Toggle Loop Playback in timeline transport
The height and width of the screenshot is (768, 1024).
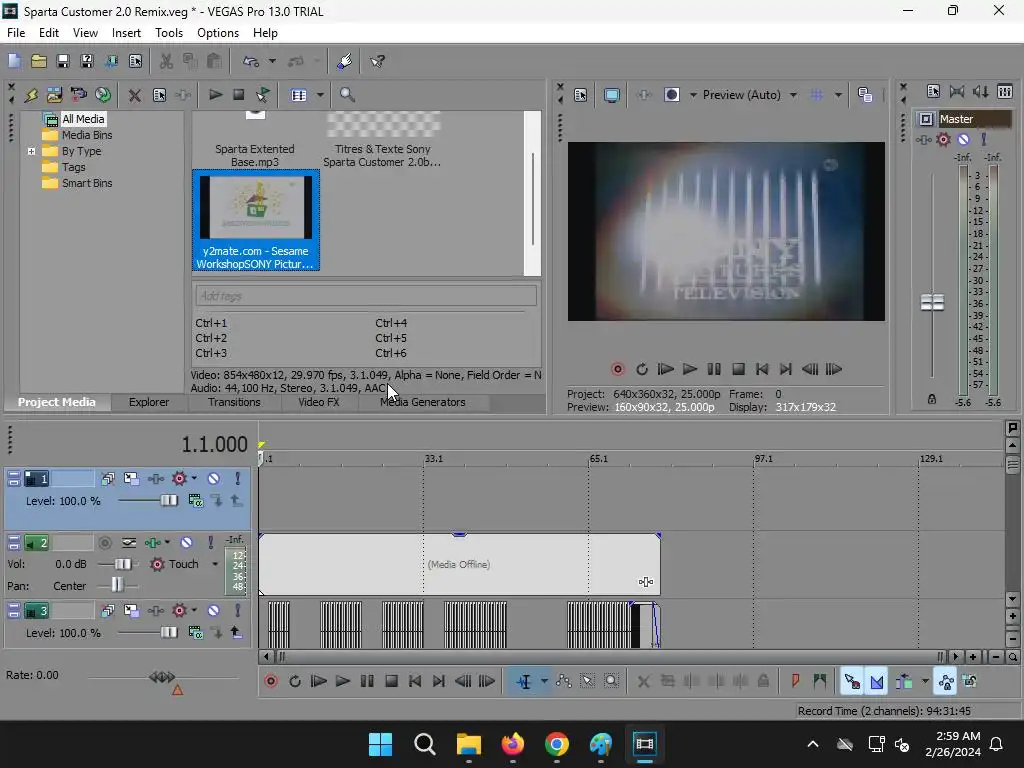(295, 682)
